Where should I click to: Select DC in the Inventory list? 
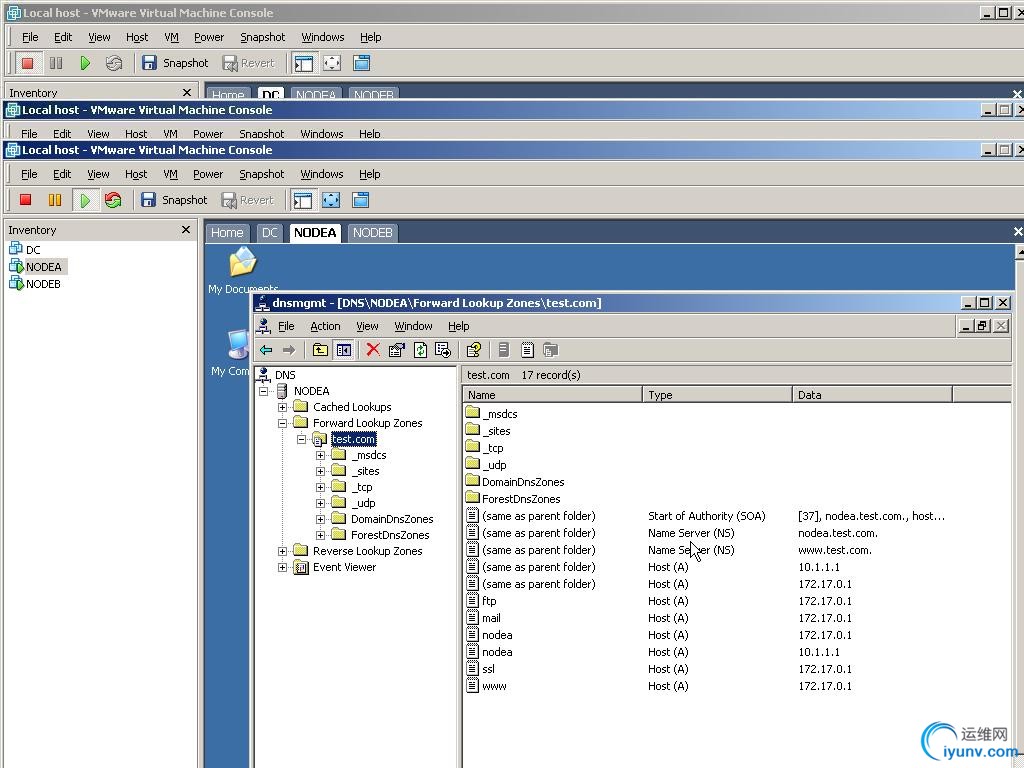33,250
